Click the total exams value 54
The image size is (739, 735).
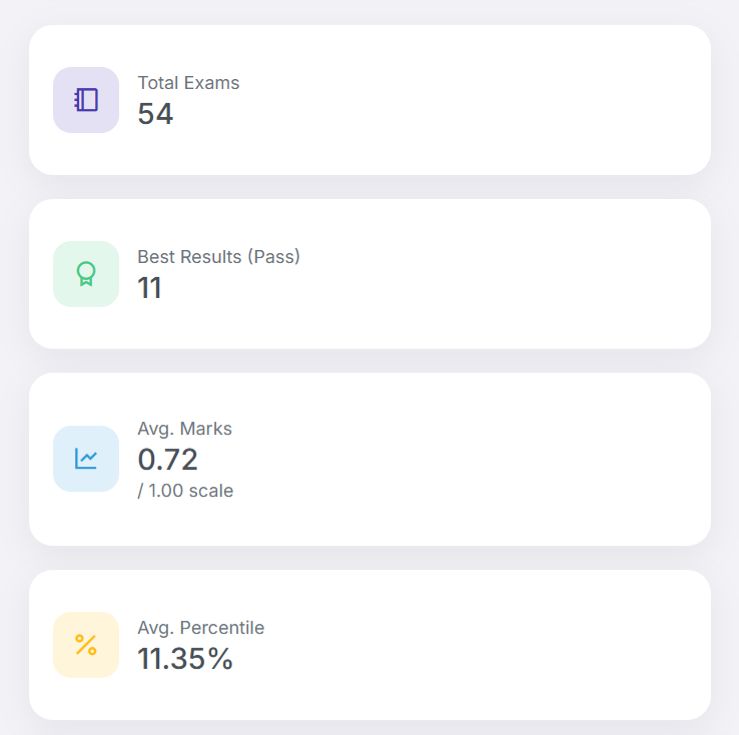155,114
